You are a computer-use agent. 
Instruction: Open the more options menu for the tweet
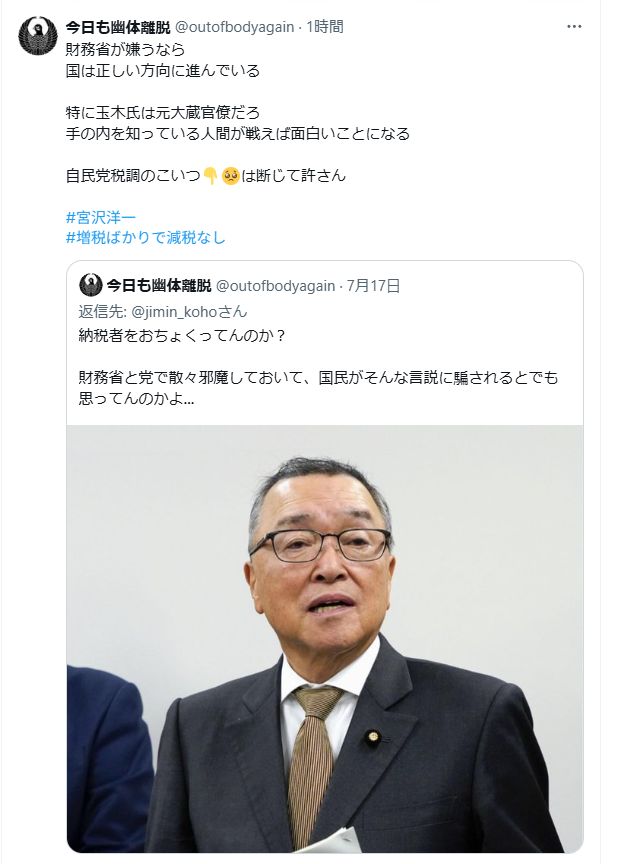point(574,26)
